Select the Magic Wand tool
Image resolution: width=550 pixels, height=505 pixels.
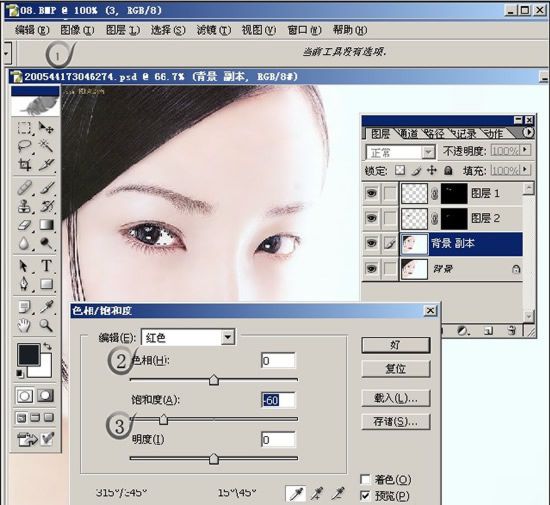tap(46, 146)
